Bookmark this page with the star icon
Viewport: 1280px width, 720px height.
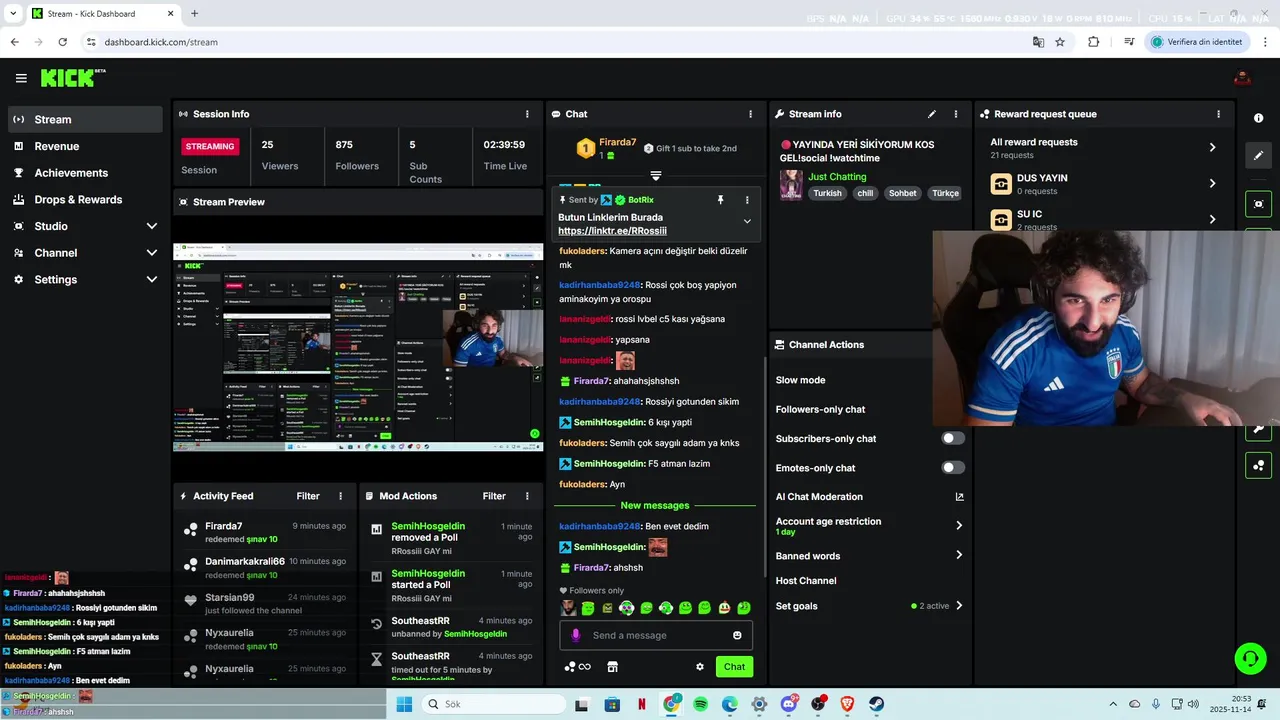1060,42
